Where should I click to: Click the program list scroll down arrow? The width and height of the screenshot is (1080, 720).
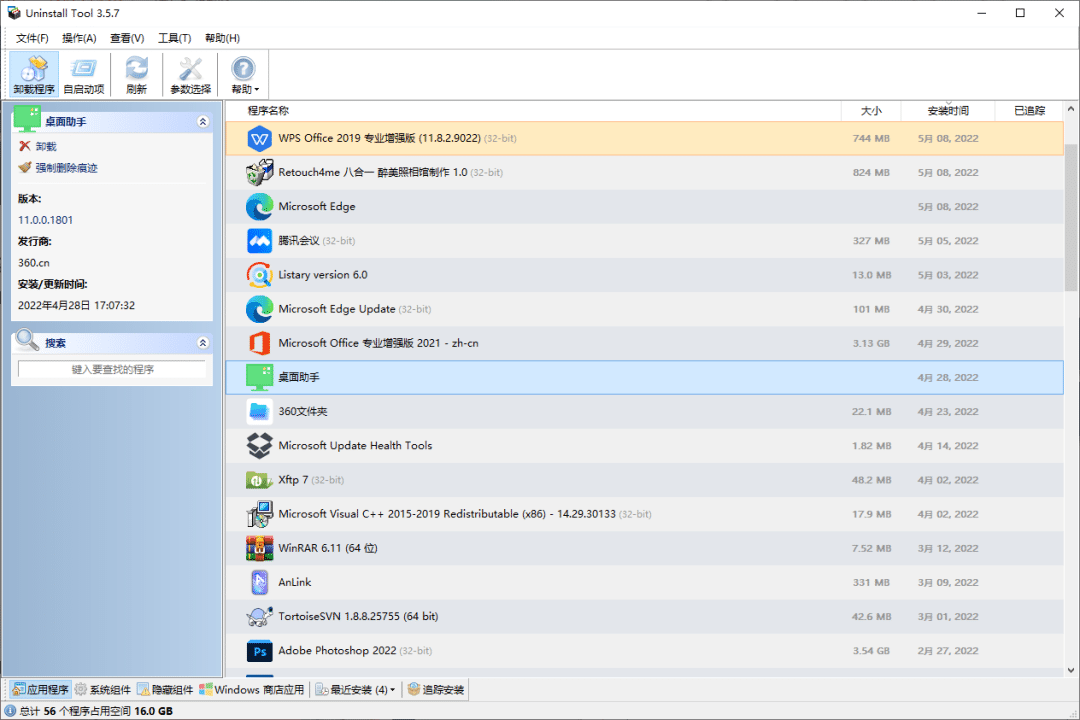click(1071, 669)
